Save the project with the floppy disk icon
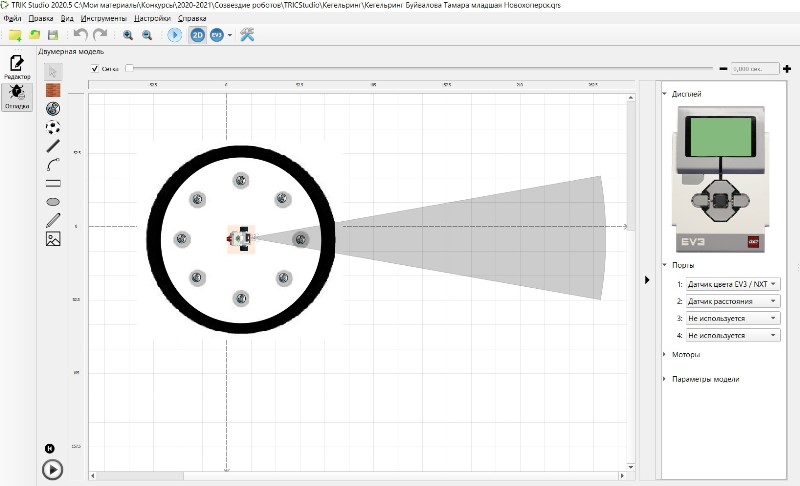800x486 pixels. click(53, 35)
